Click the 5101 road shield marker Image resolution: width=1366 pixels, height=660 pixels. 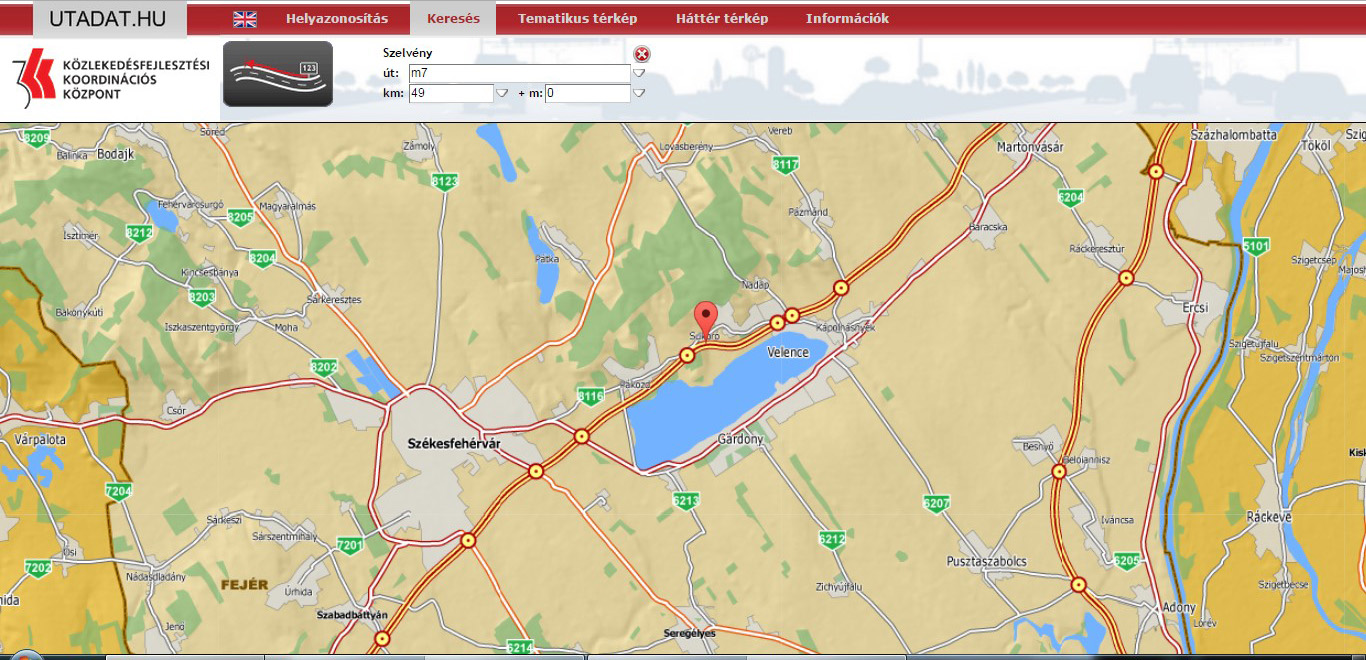(x=1255, y=245)
